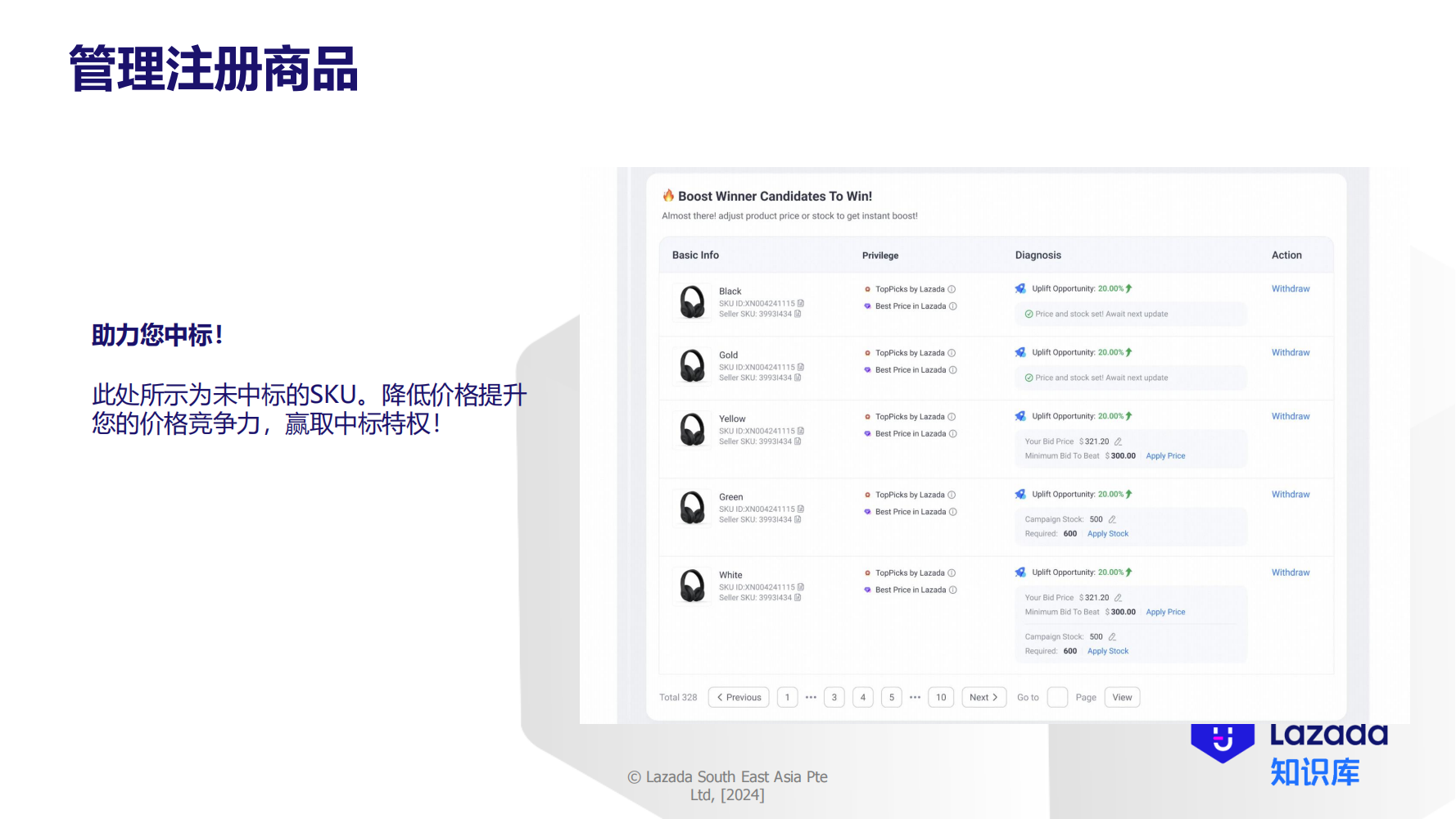Click Best Price info icon in Green row
The width and height of the screenshot is (1456, 819).
953,512
